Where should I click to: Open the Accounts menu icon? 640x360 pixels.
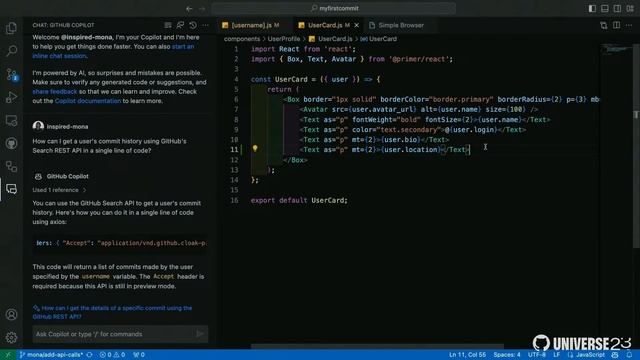(11, 314)
